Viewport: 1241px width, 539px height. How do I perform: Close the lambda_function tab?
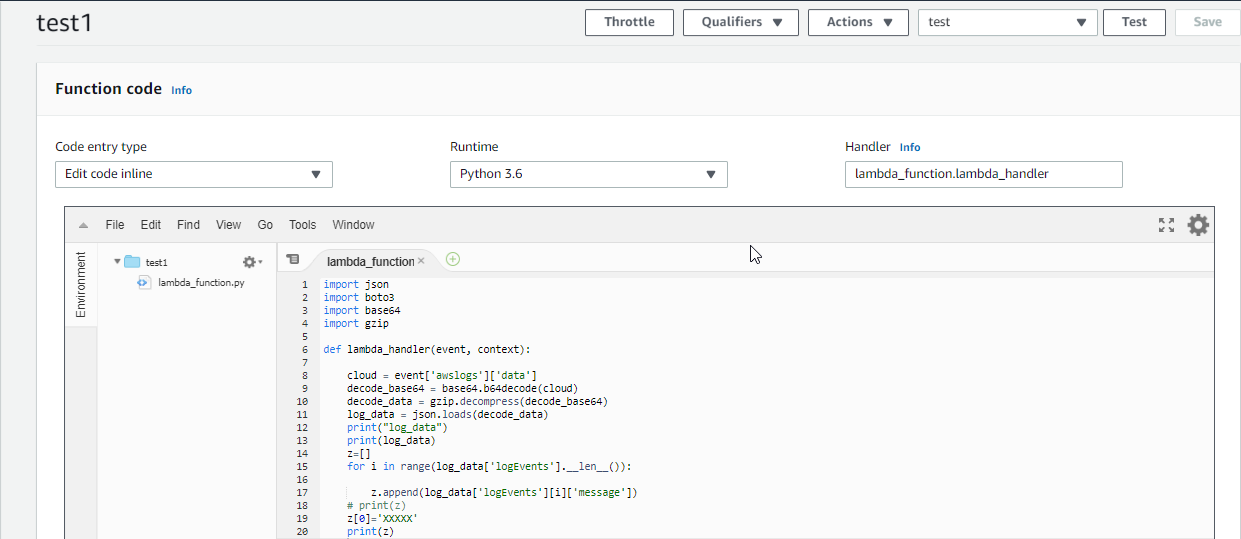(421, 261)
